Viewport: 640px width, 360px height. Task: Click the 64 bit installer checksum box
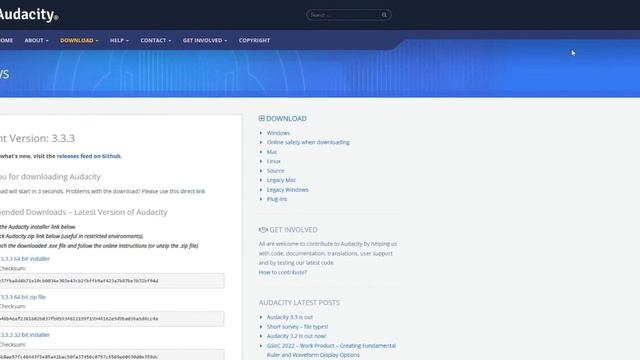tap(112, 281)
